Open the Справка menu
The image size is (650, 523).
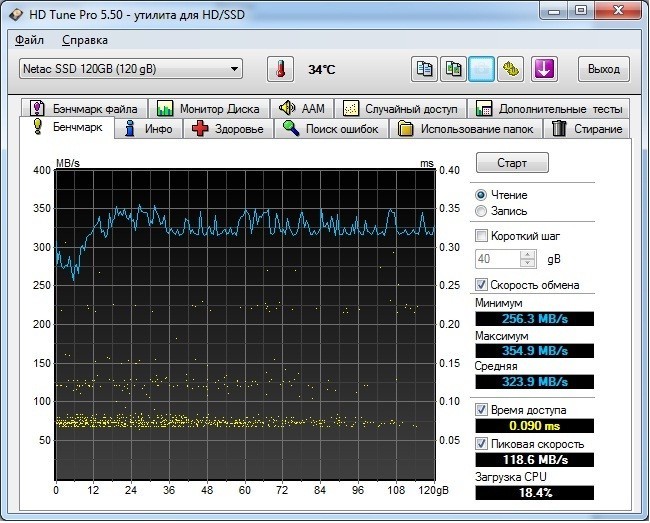tap(85, 40)
